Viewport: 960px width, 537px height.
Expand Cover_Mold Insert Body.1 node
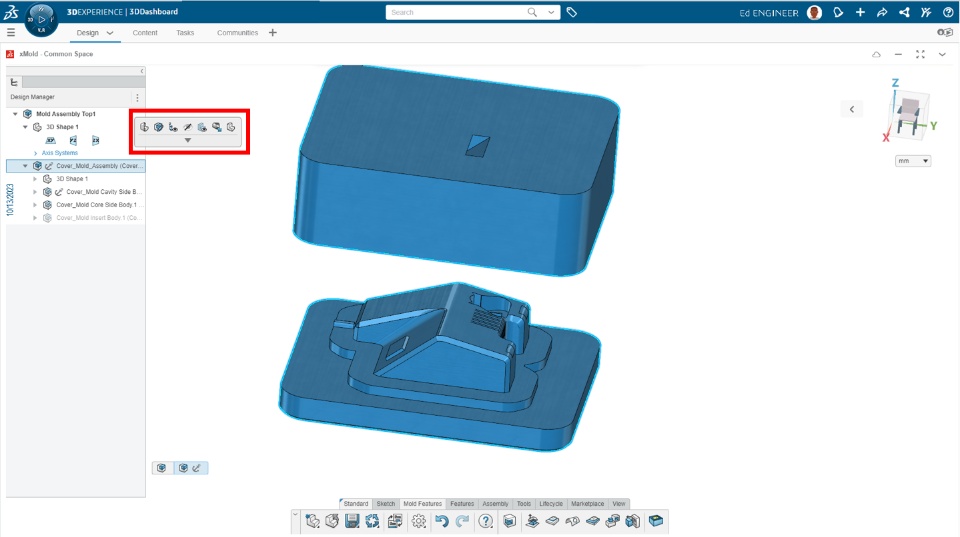tap(35, 218)
